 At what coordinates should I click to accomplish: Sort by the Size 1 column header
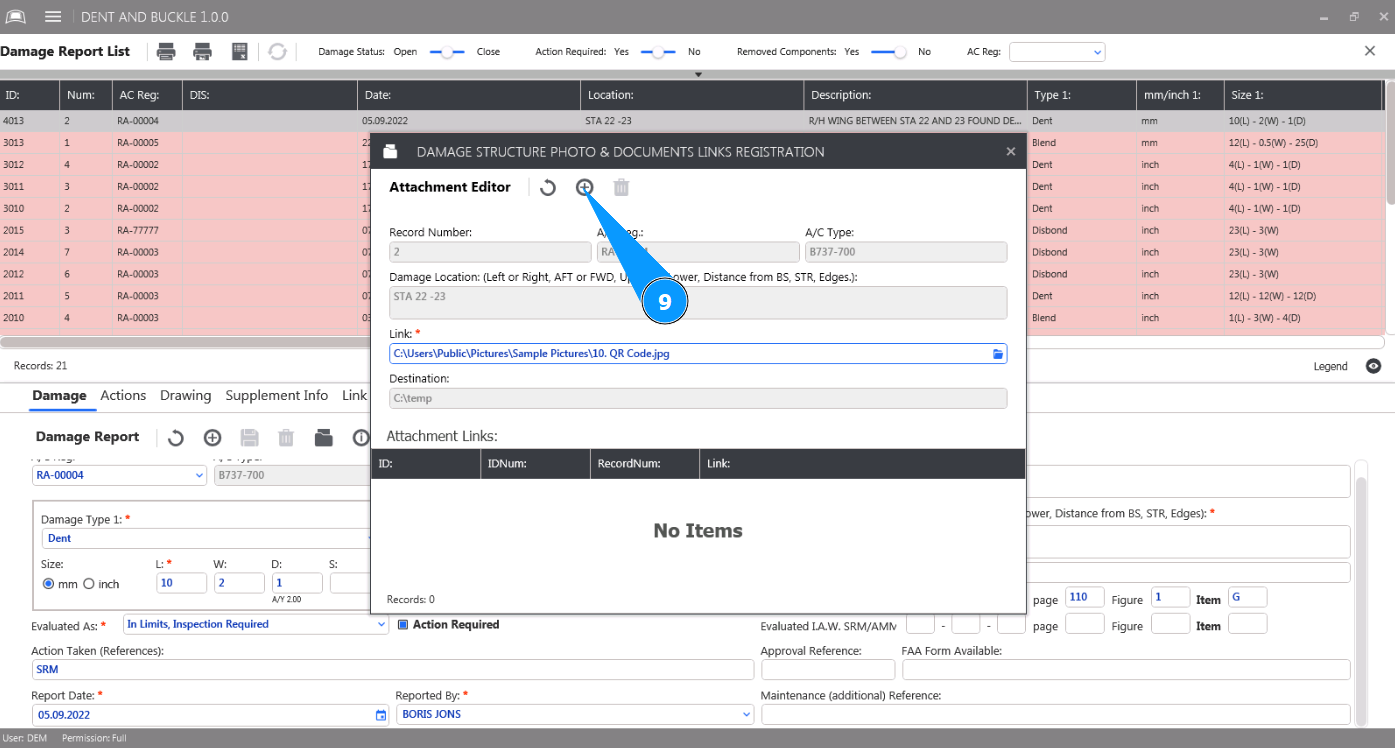pyautogui.click(x=1304, y=95)
